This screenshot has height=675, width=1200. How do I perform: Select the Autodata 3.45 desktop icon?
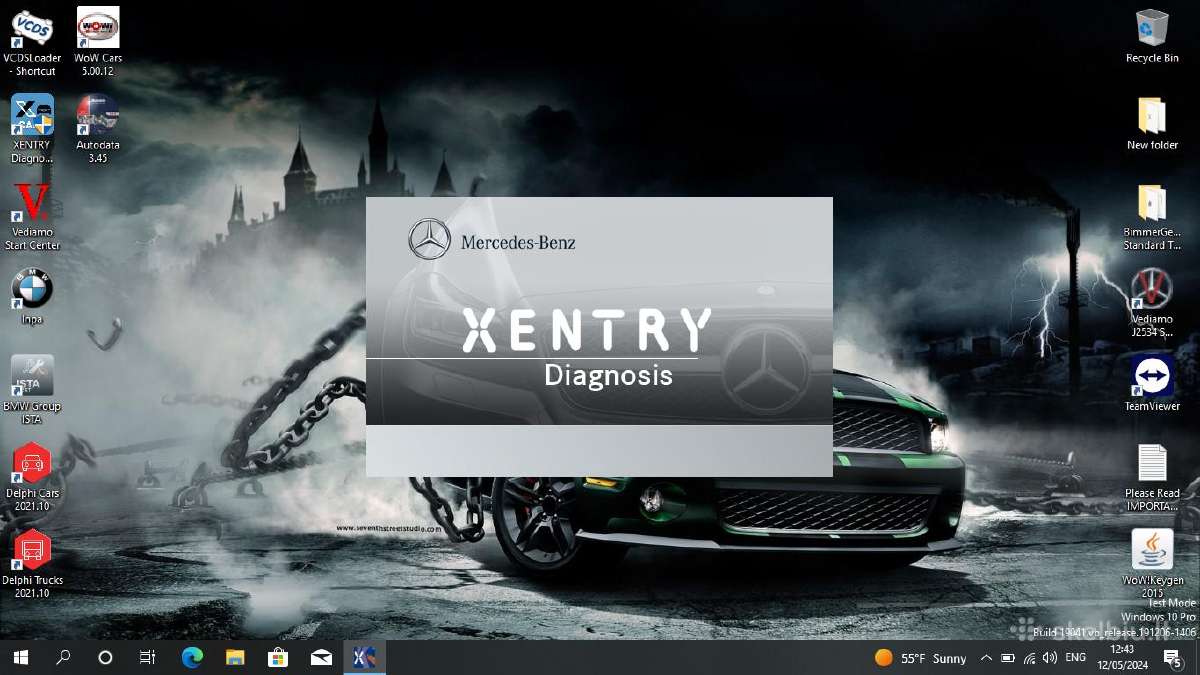pyautogui.click(x=98, y=129)
